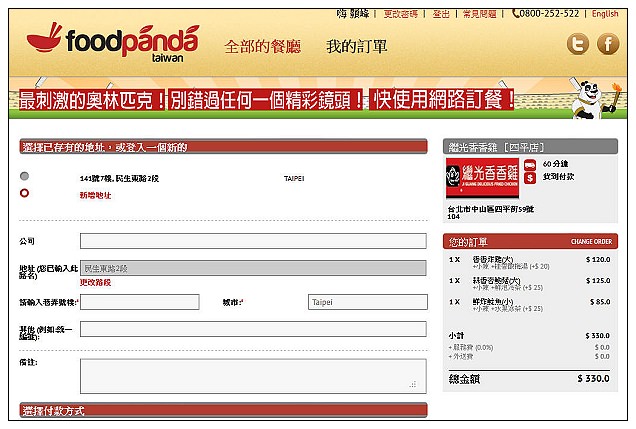The height and width of the screenshot is (429, 636).
Task: Click the saved address text 141號7樓, 民生東路2段
Action: (x=119, y=178)
